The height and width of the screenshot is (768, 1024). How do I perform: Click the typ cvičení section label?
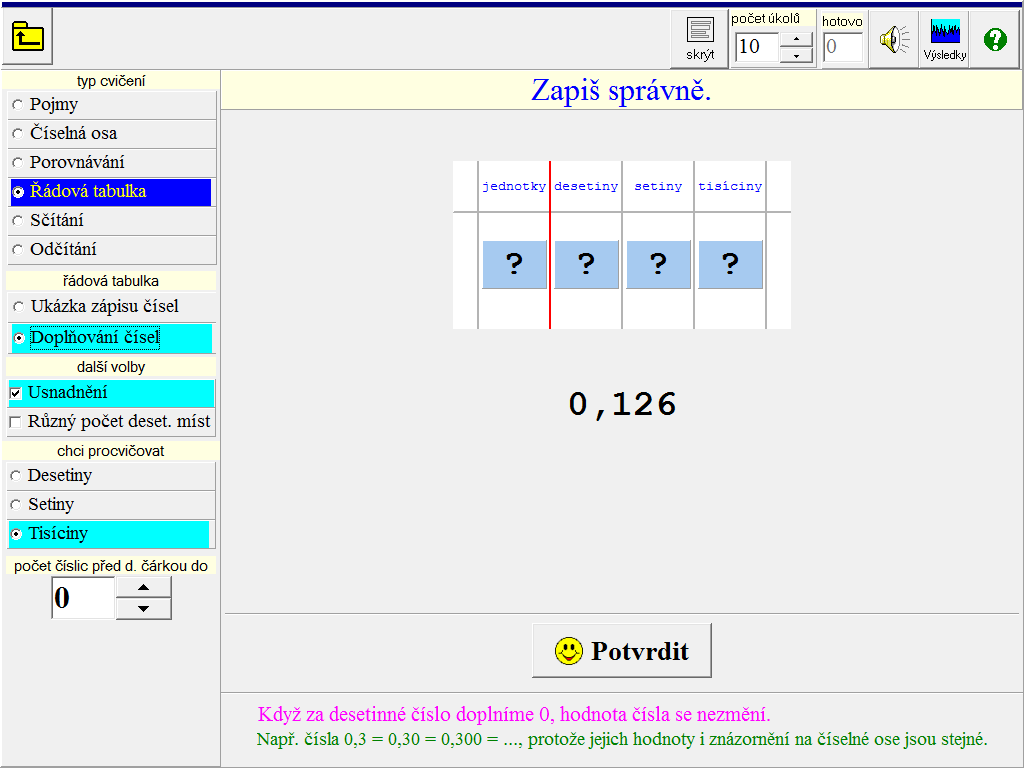(111, 81)
